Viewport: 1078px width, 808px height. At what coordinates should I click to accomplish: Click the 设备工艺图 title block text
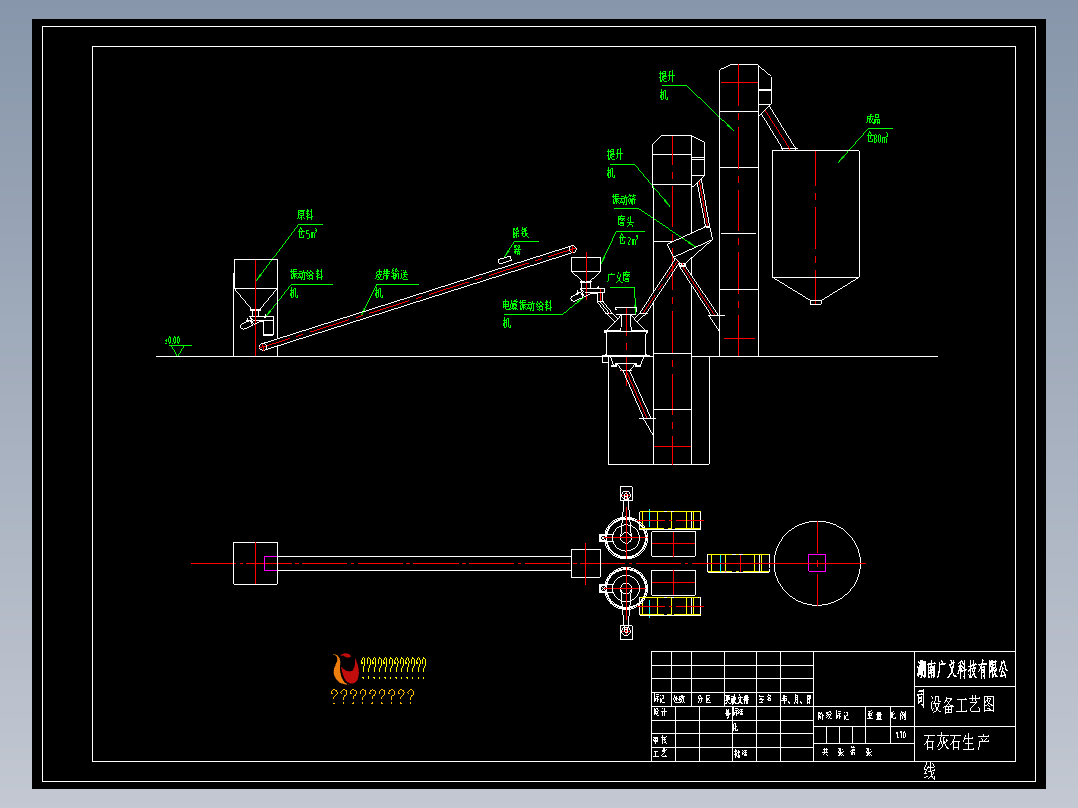point(962,704)
